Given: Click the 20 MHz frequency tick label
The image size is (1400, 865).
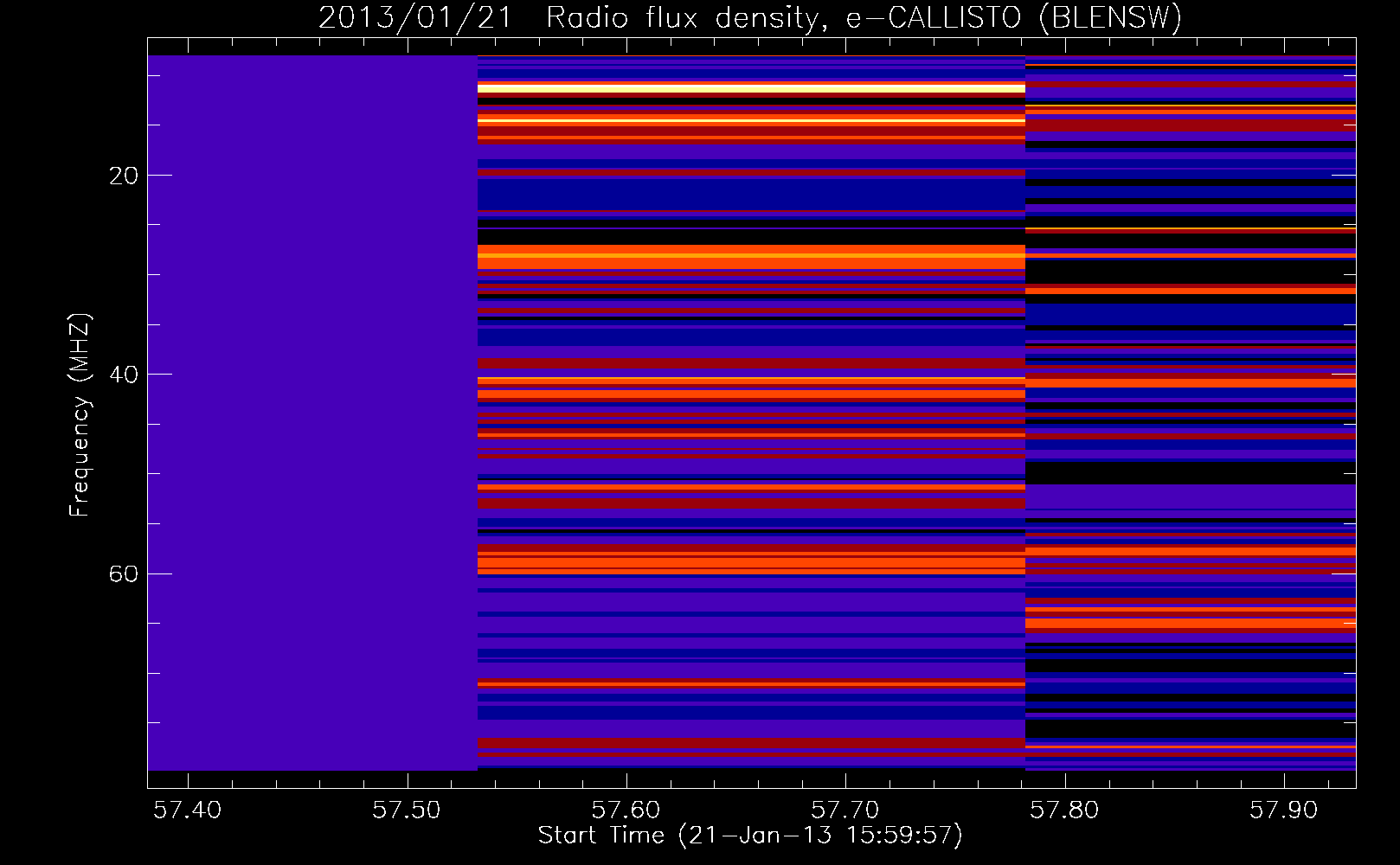Looking at the screenshot, I should pos(123,176).
